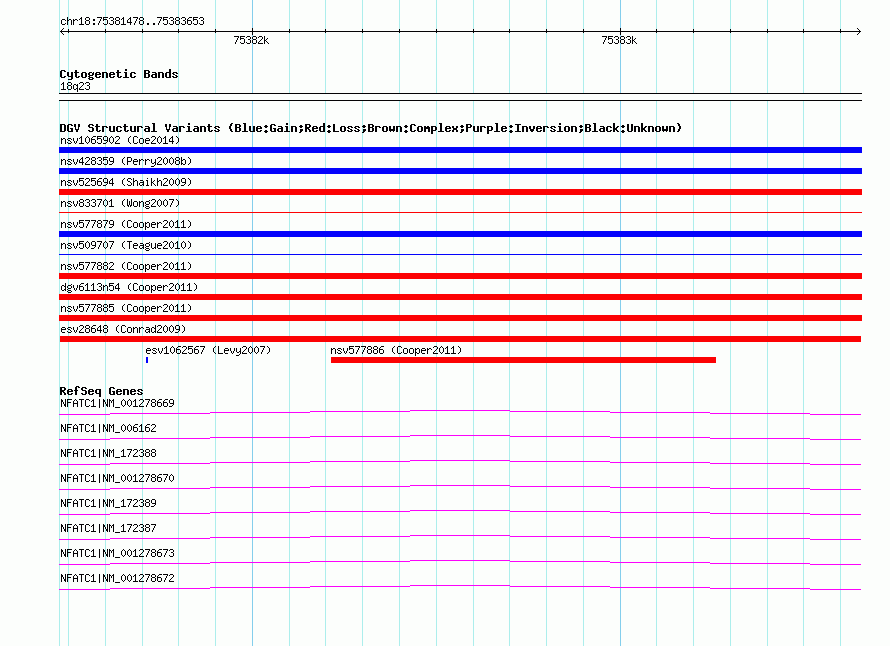Select the RefSeq Genes track title
The width and height of the screenshot is (890, 646).
(101, 391)
